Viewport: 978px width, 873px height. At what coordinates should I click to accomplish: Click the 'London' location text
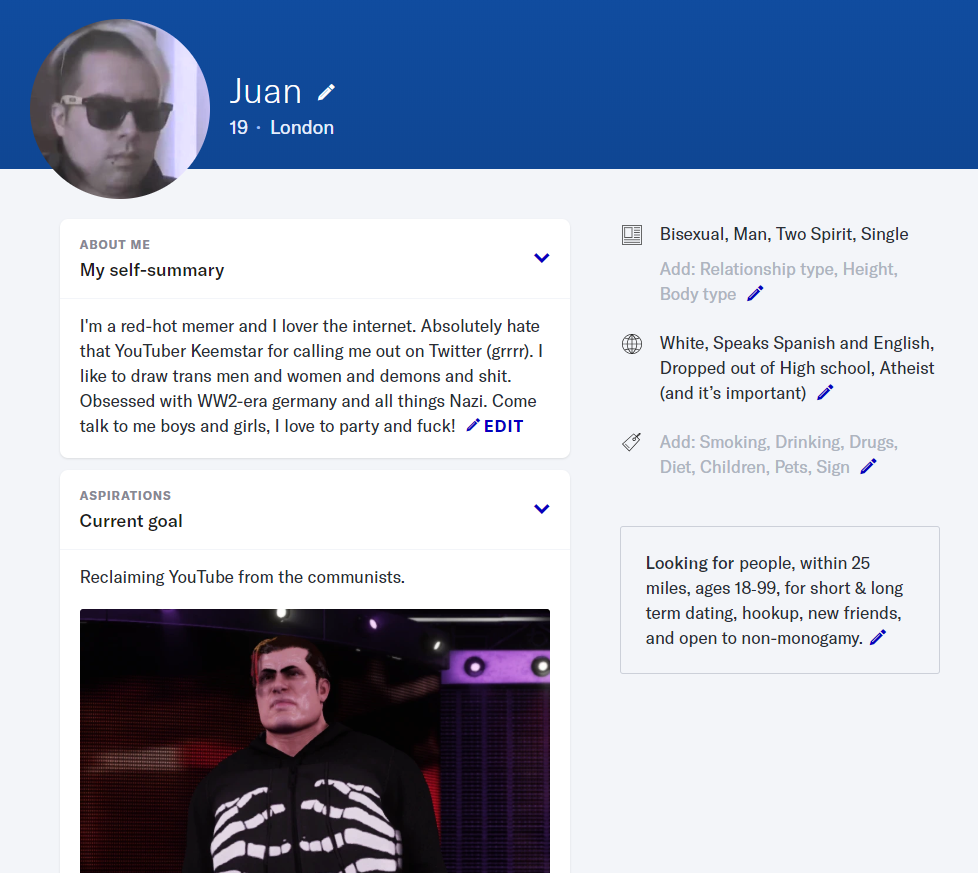pyautogui.click(x=302, y=128)
